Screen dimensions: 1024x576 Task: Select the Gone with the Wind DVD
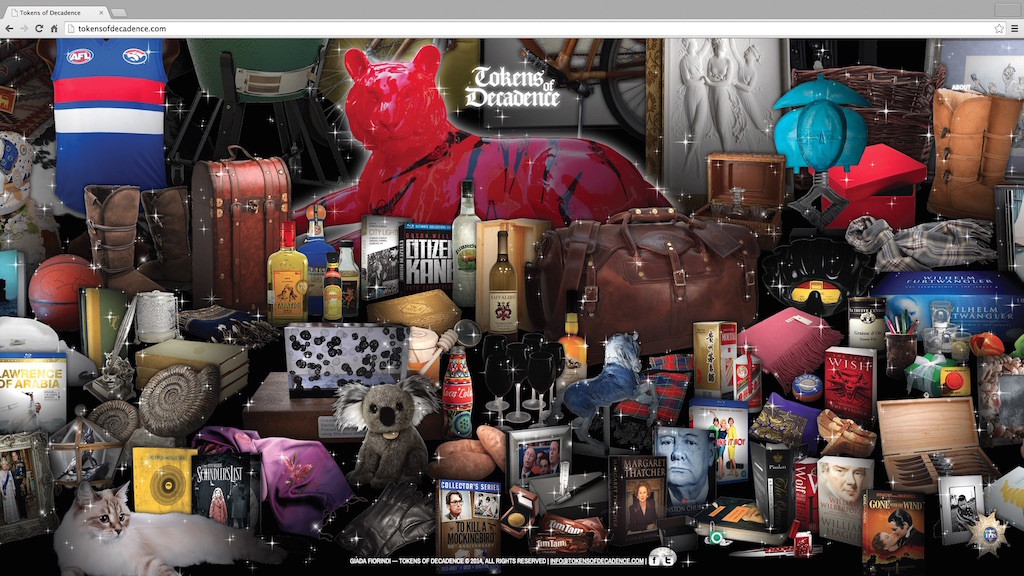coord(893,530)
